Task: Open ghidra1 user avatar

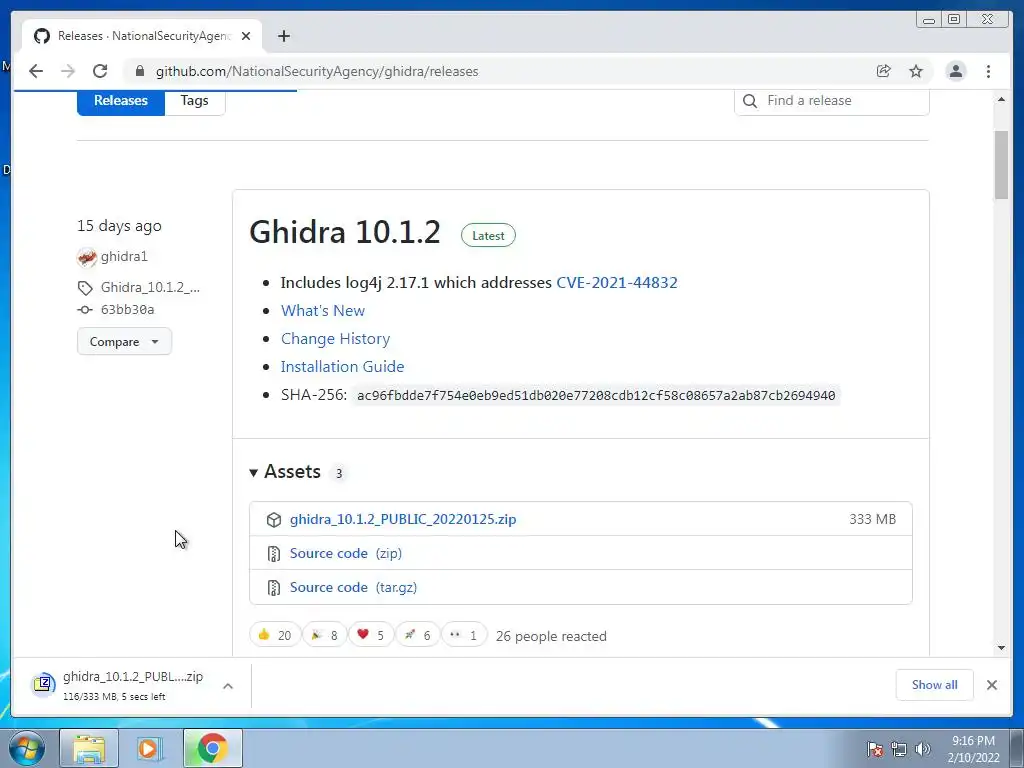Action: click(x=87, y=257)
